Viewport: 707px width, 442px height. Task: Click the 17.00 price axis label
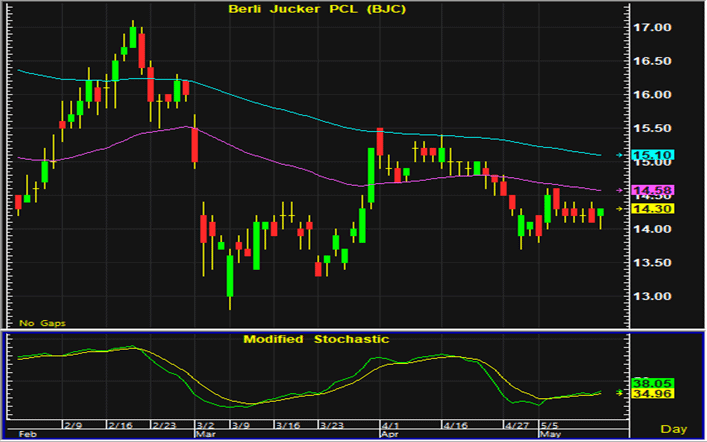(x=652, y=28)
